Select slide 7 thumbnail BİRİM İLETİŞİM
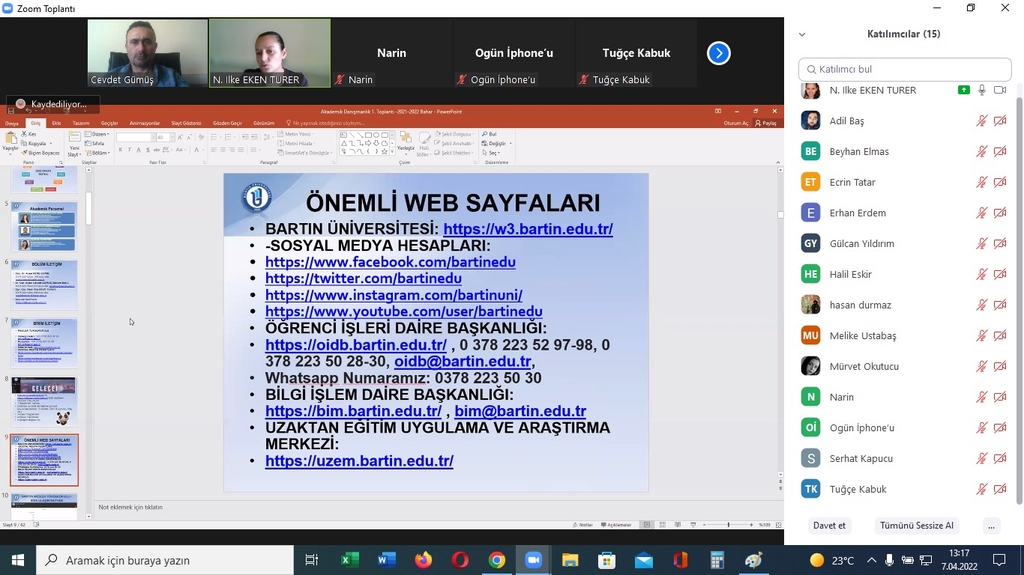The height and width of the screenshot is (575, 1024). coord(44,343)
